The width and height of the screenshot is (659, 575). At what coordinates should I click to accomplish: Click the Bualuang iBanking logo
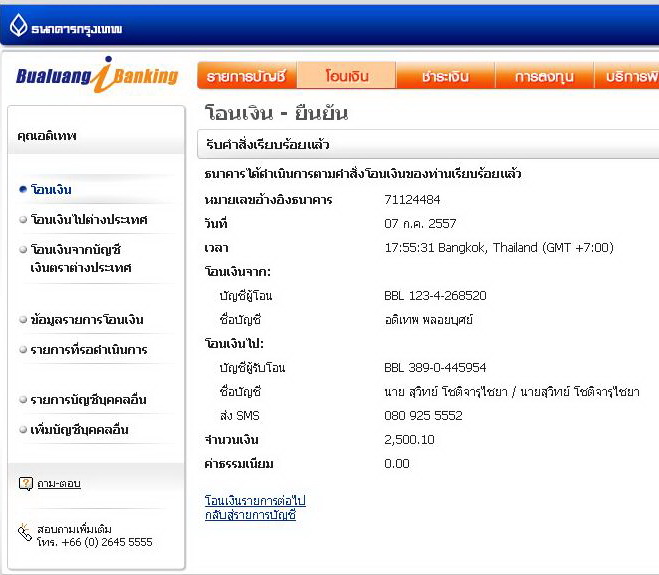pyautogui.click(x=97, y=75)
